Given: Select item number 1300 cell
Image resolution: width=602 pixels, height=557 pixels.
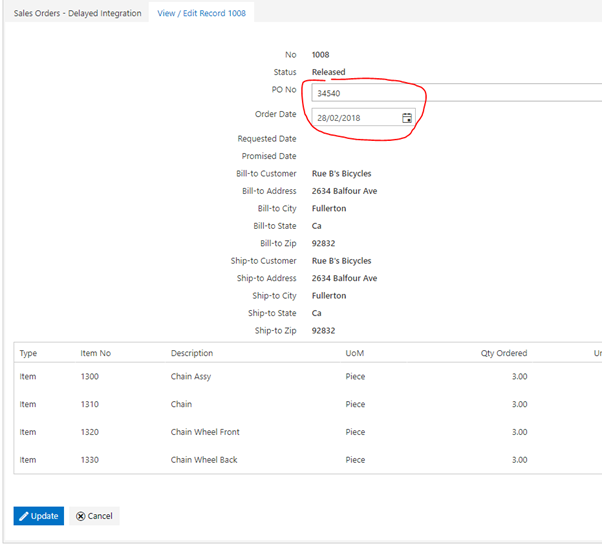Looking at the screenshot, I should [x=90, y=377].
